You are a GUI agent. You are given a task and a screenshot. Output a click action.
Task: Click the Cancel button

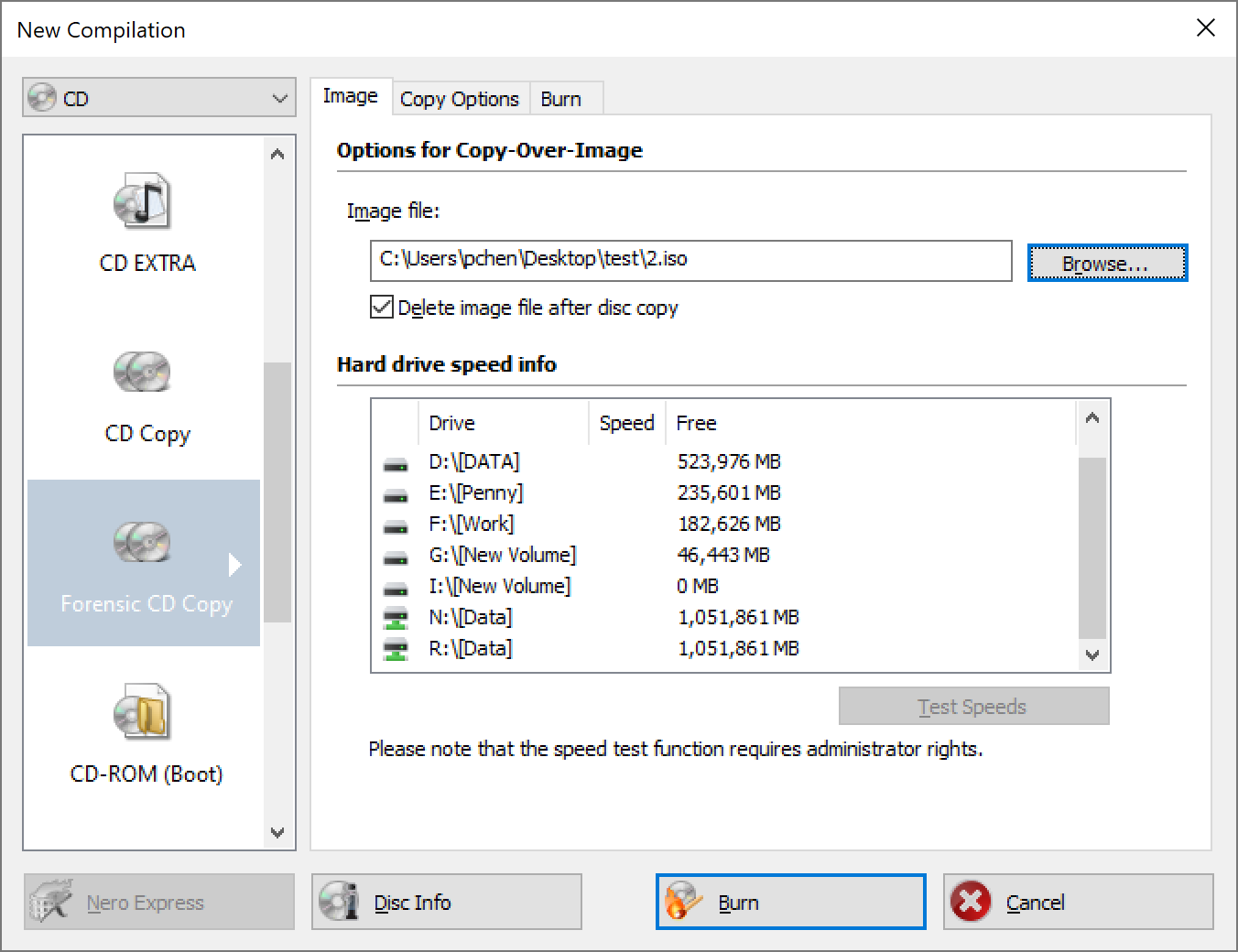[x=1078, y=903]
